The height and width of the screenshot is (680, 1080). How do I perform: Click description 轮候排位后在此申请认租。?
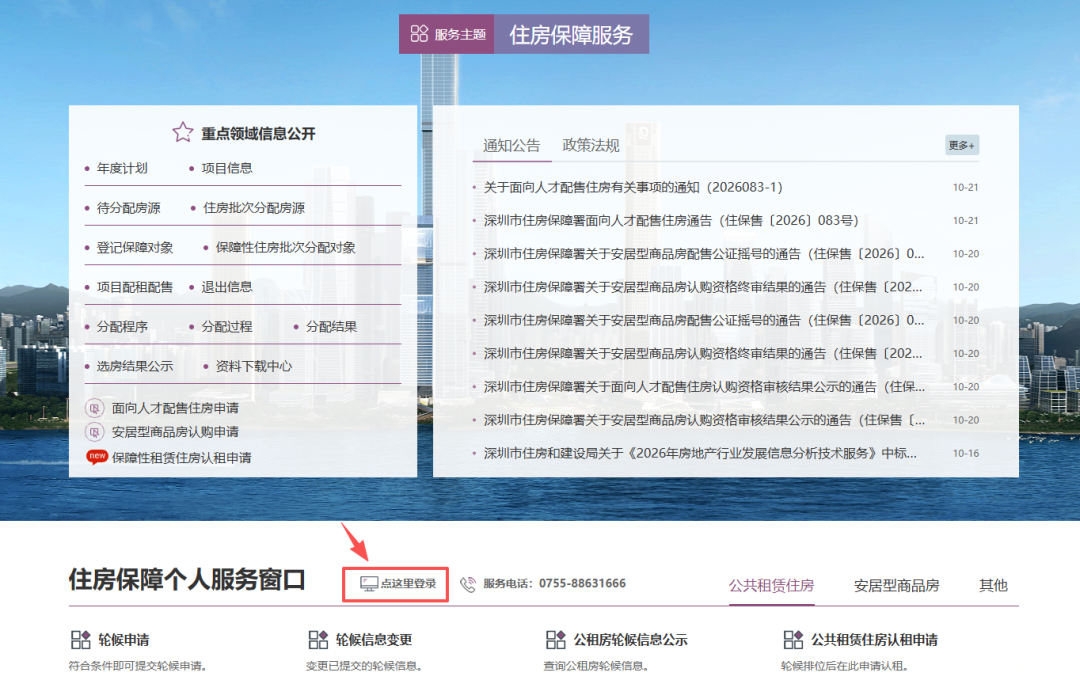click(844, 666)
